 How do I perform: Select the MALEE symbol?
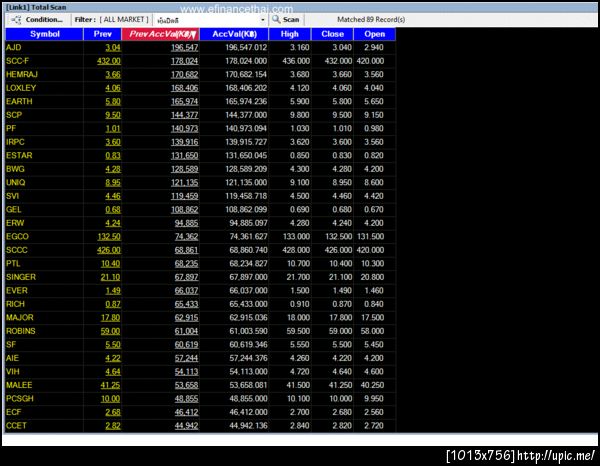pyautogui.click(x=19, y=385)
